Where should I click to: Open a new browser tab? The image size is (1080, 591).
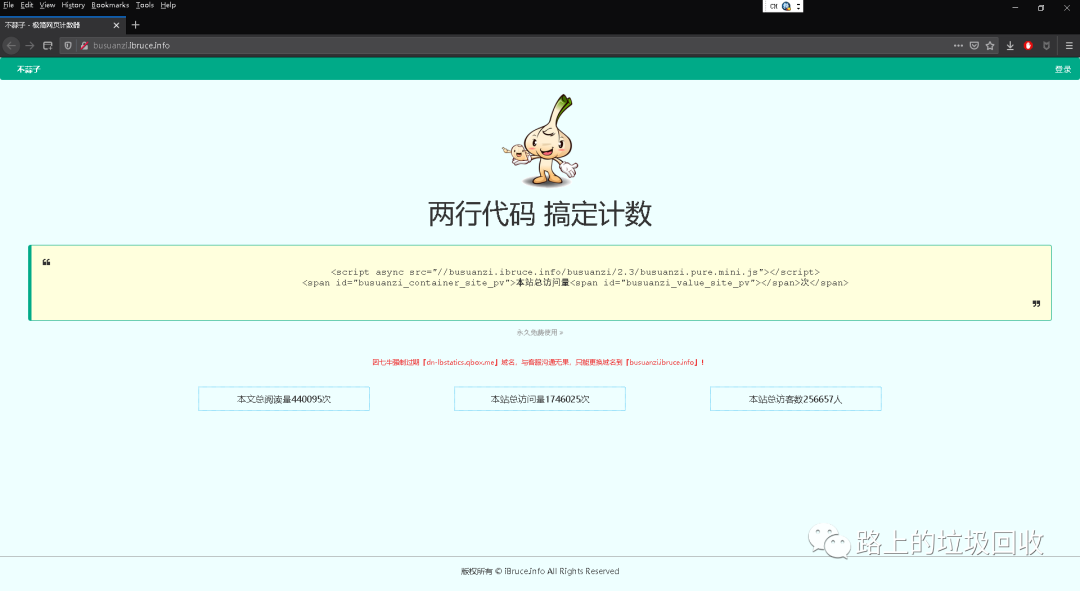tap(136, 25)
